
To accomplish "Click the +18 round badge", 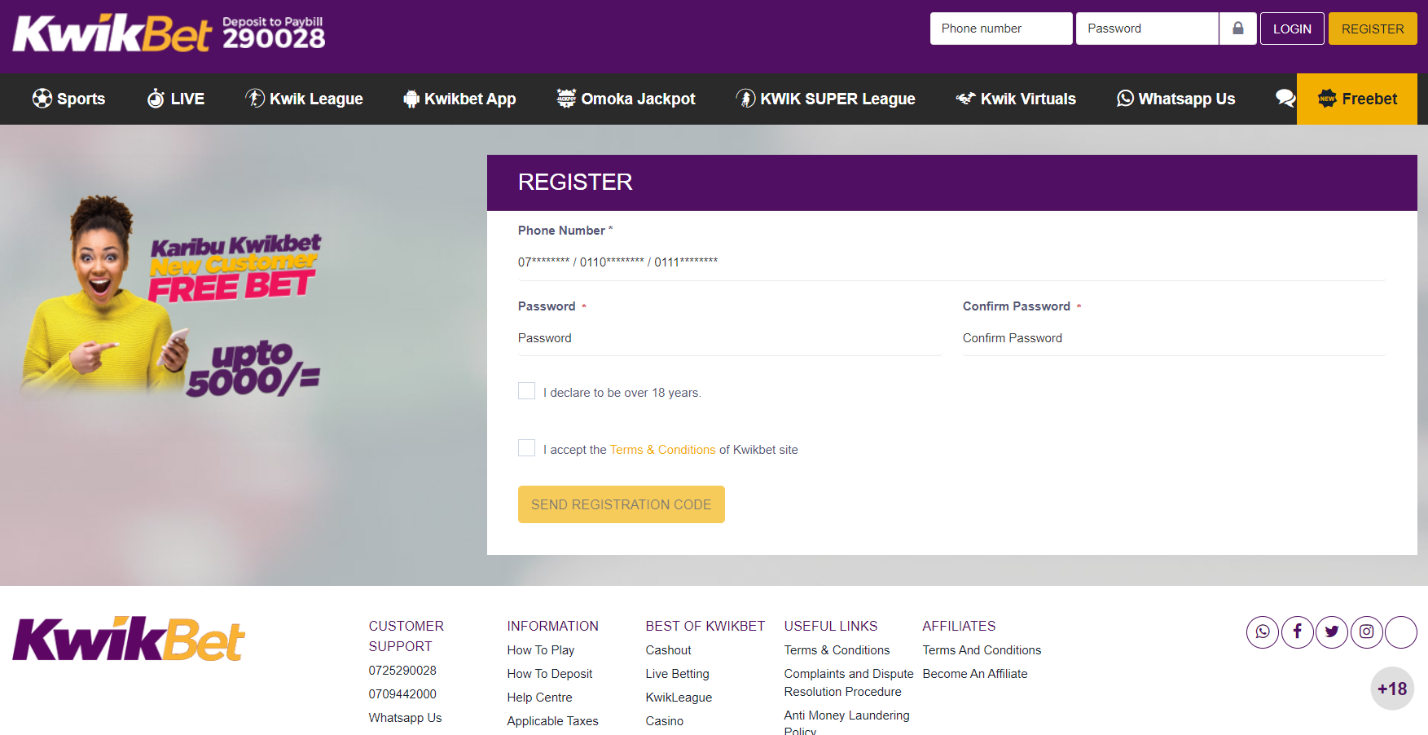I will tap(1392, 688).
